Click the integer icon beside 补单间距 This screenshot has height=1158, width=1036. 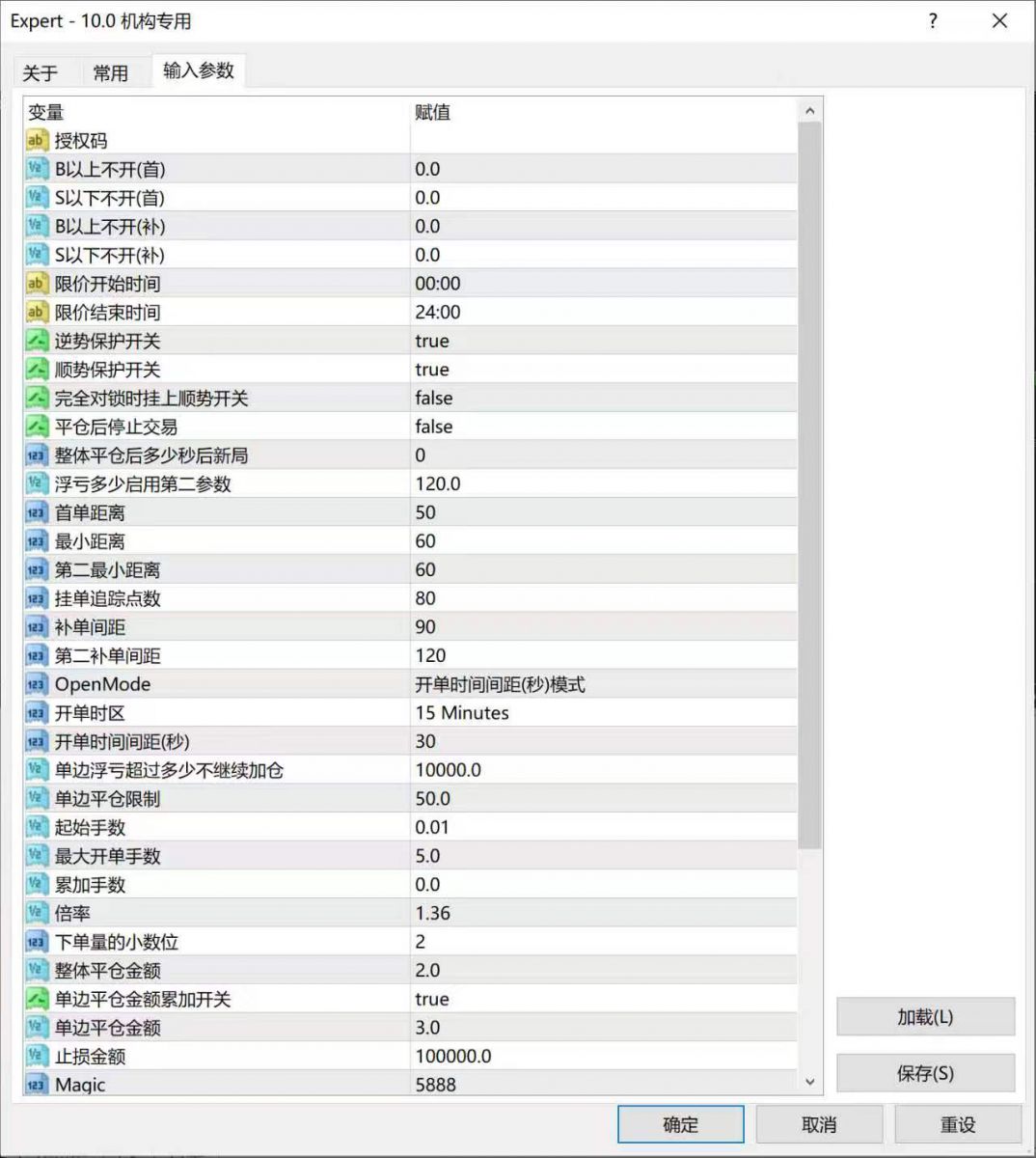click(36, 627)
